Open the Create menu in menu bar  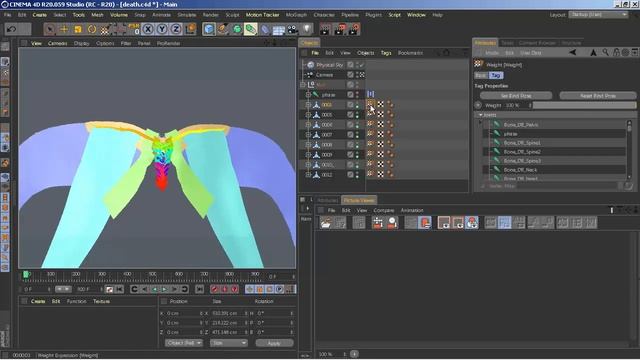pos(40,15)
